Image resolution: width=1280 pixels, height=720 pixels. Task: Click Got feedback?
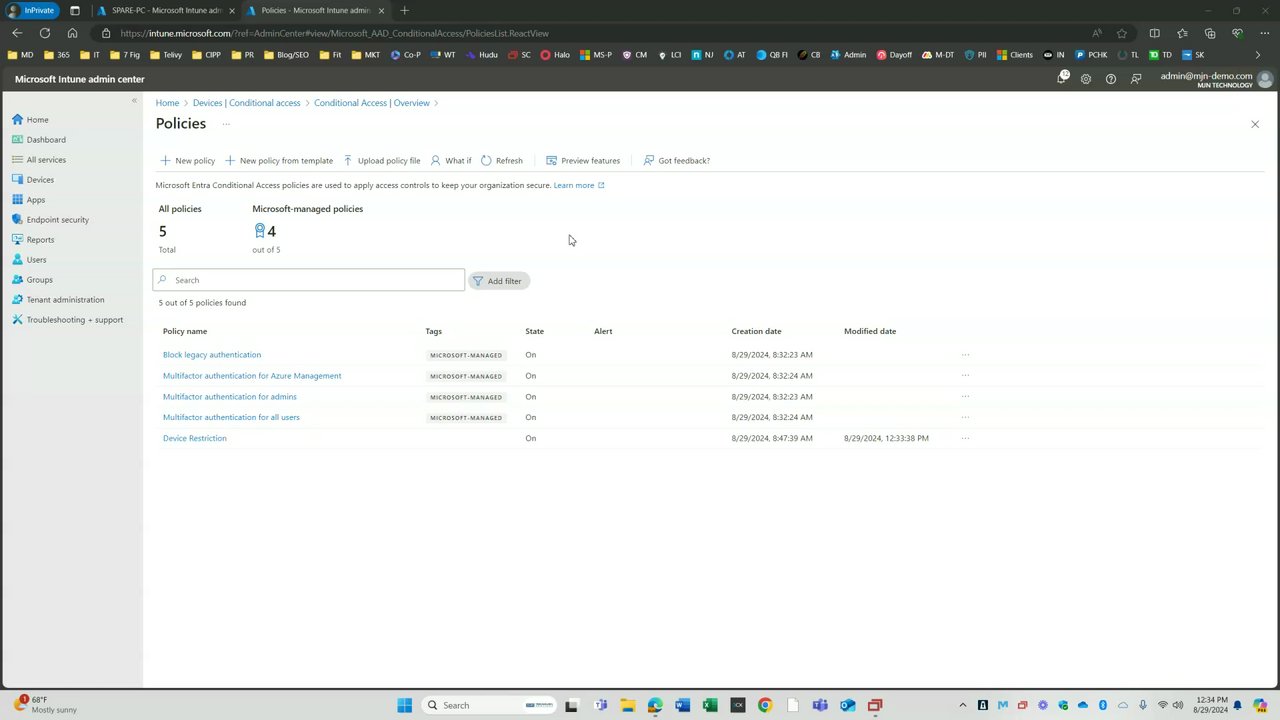pyautogui.click(x=677, y=160)
